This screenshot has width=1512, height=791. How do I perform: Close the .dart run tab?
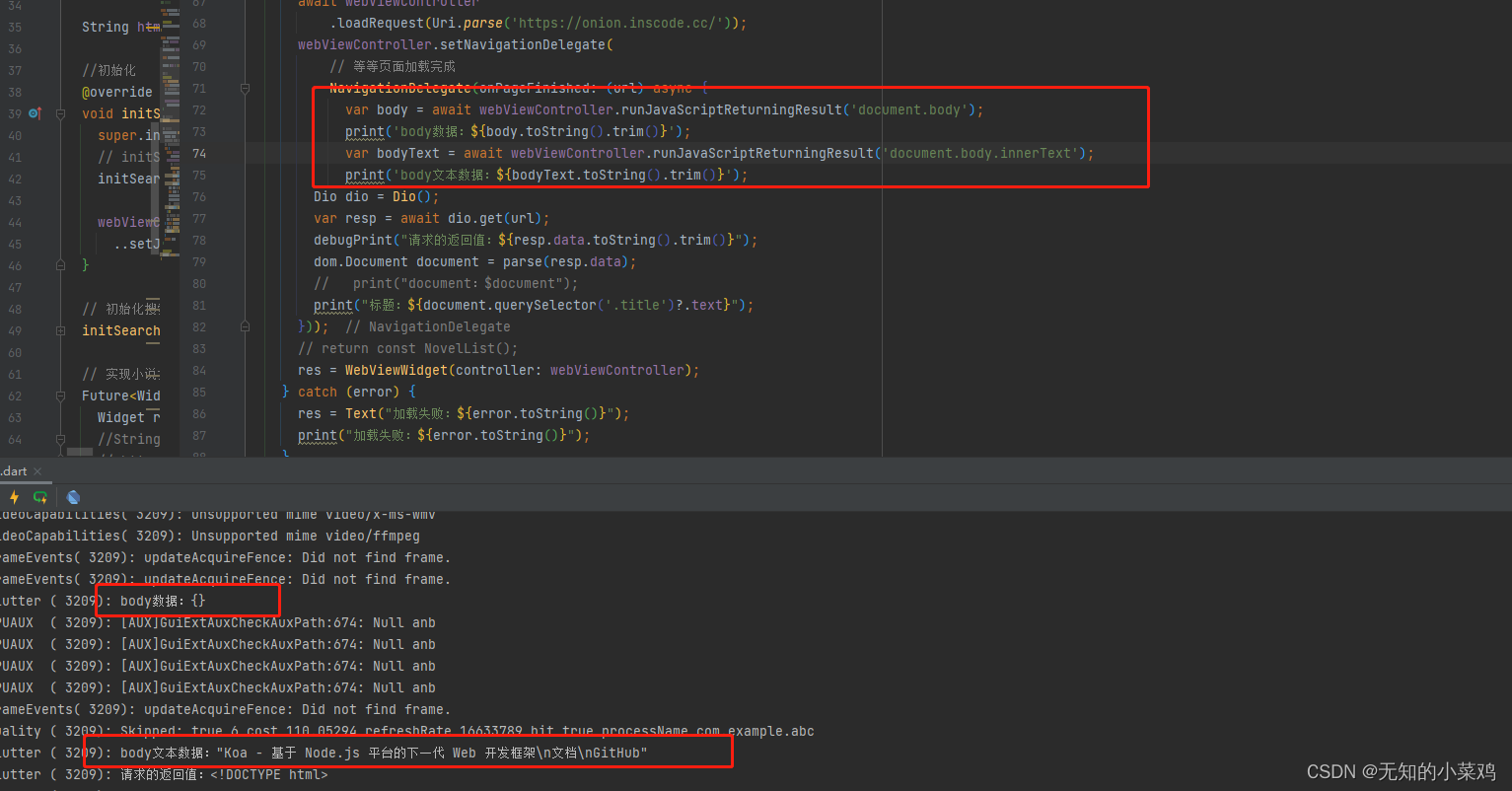(37, 471)
